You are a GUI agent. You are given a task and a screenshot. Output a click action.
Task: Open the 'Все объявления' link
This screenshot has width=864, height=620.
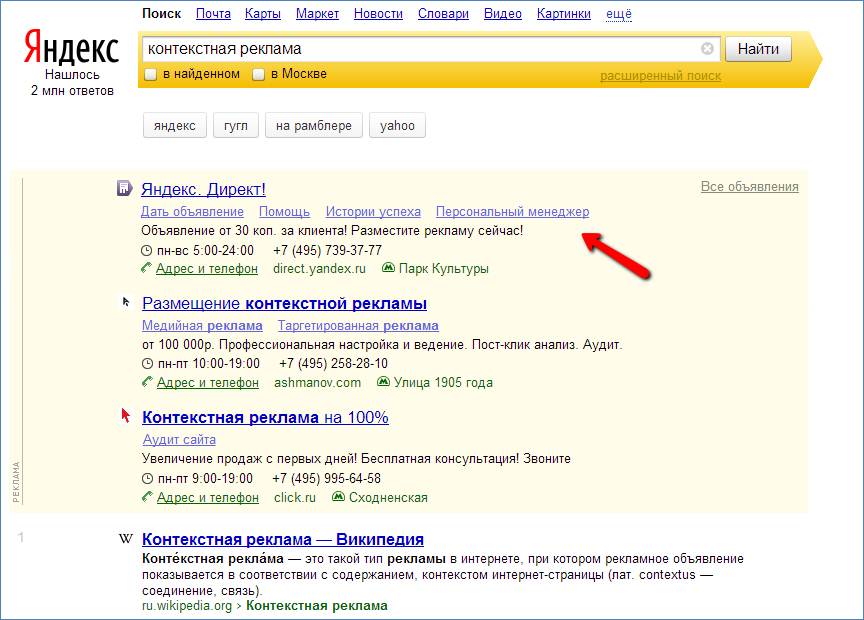pyautogui.click(x=749, y=186)
